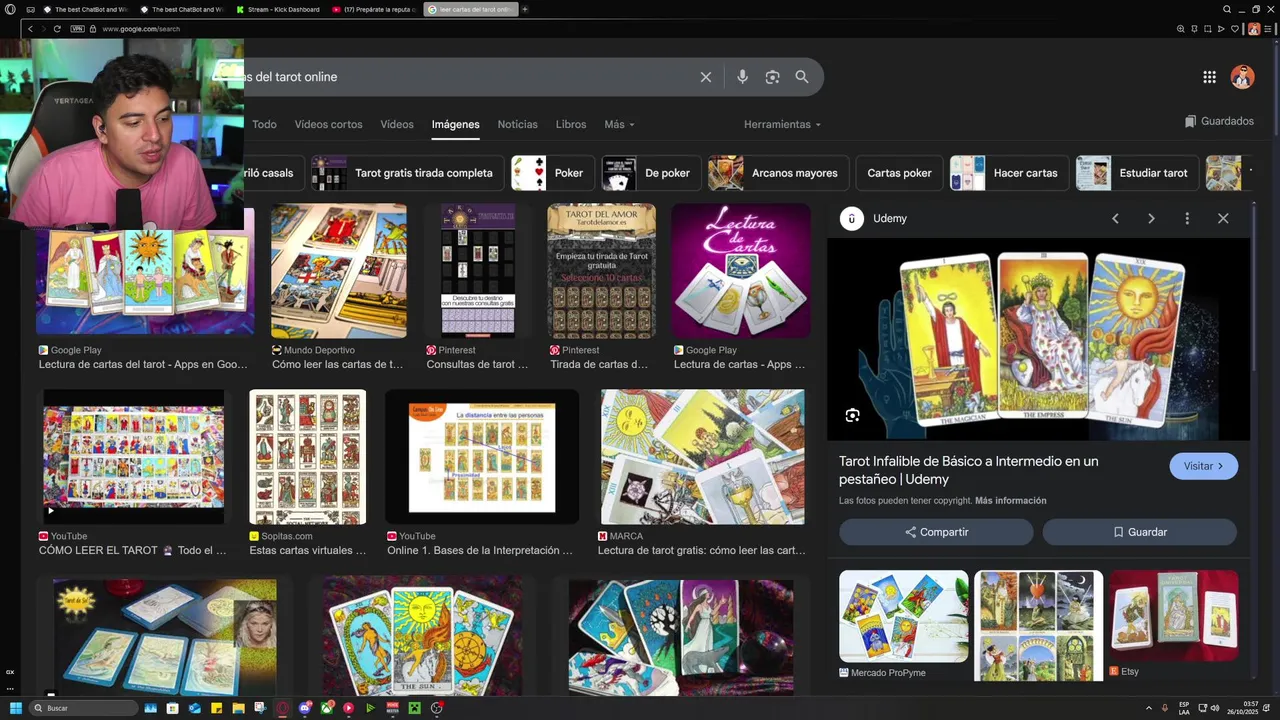Screen dimensions: 1280x720
Task: Open Xbox app from the taskbar
Action: click(327, 708)
